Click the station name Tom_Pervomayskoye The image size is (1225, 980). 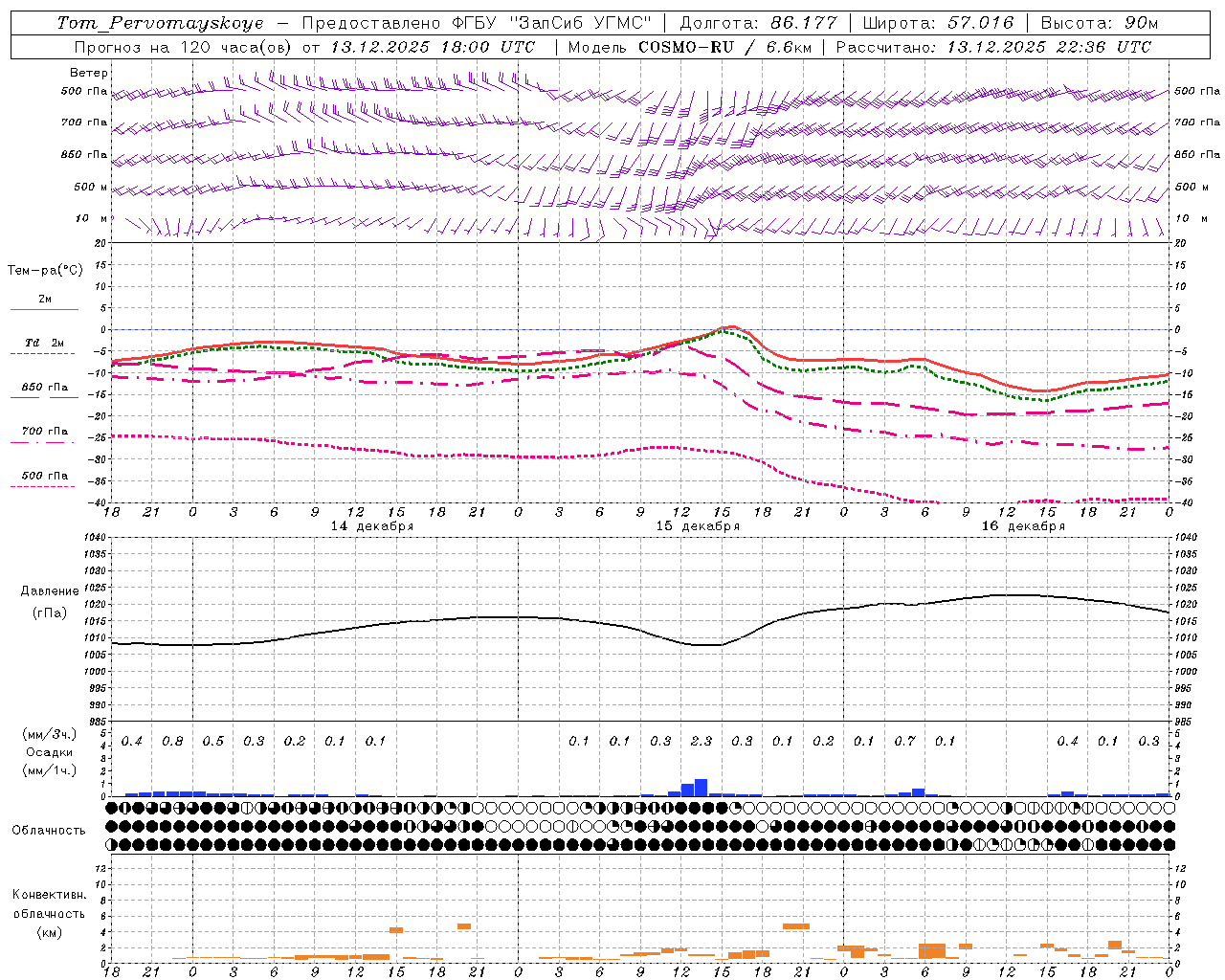[x=160, y=23]
